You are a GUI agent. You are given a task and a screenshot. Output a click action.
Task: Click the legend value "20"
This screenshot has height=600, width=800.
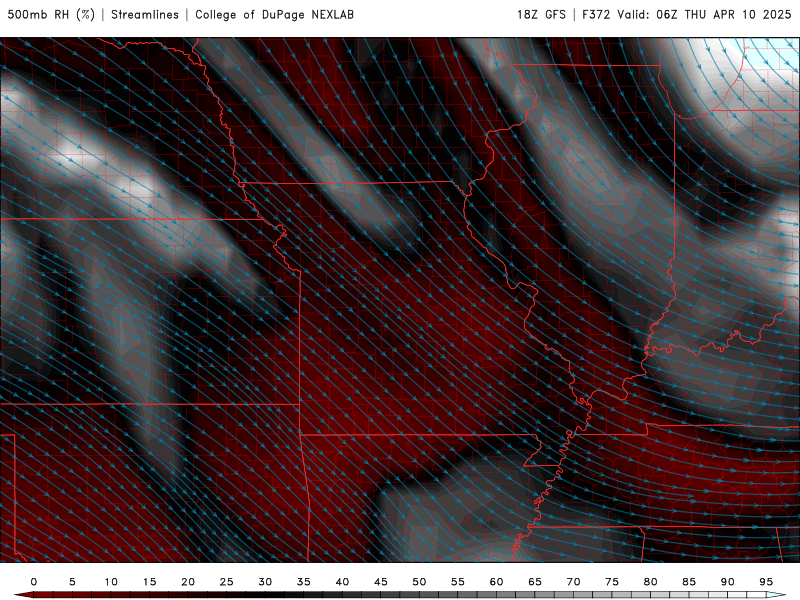click(x=188, y=582)
